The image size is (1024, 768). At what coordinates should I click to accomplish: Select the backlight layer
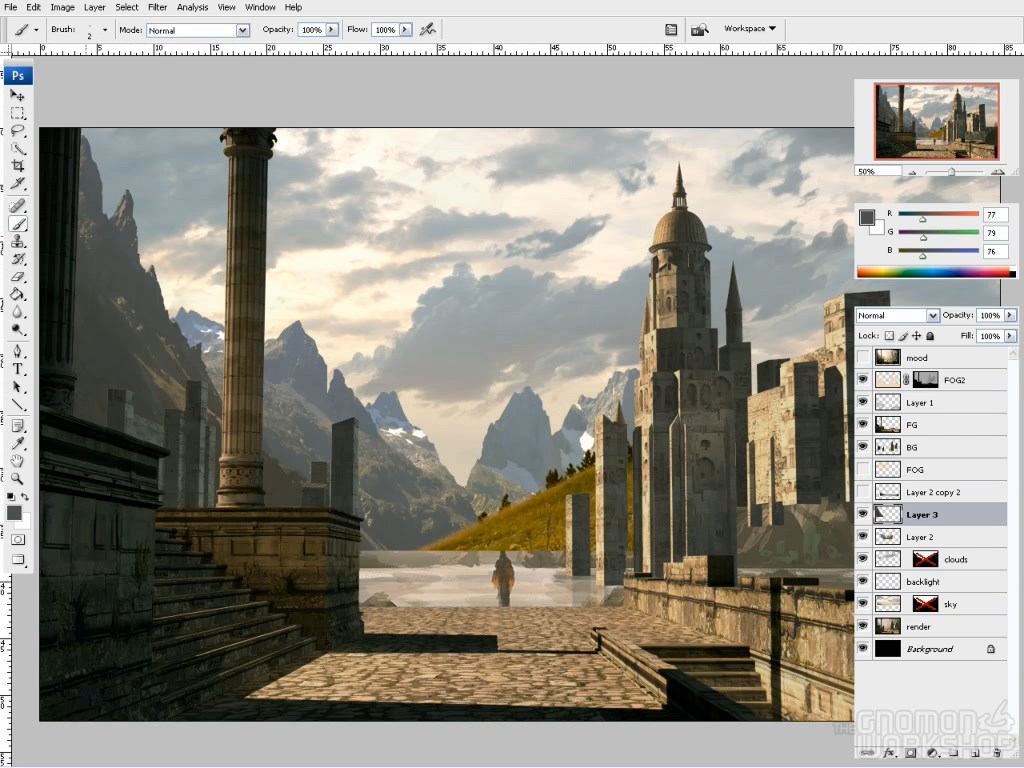[923, 582]
